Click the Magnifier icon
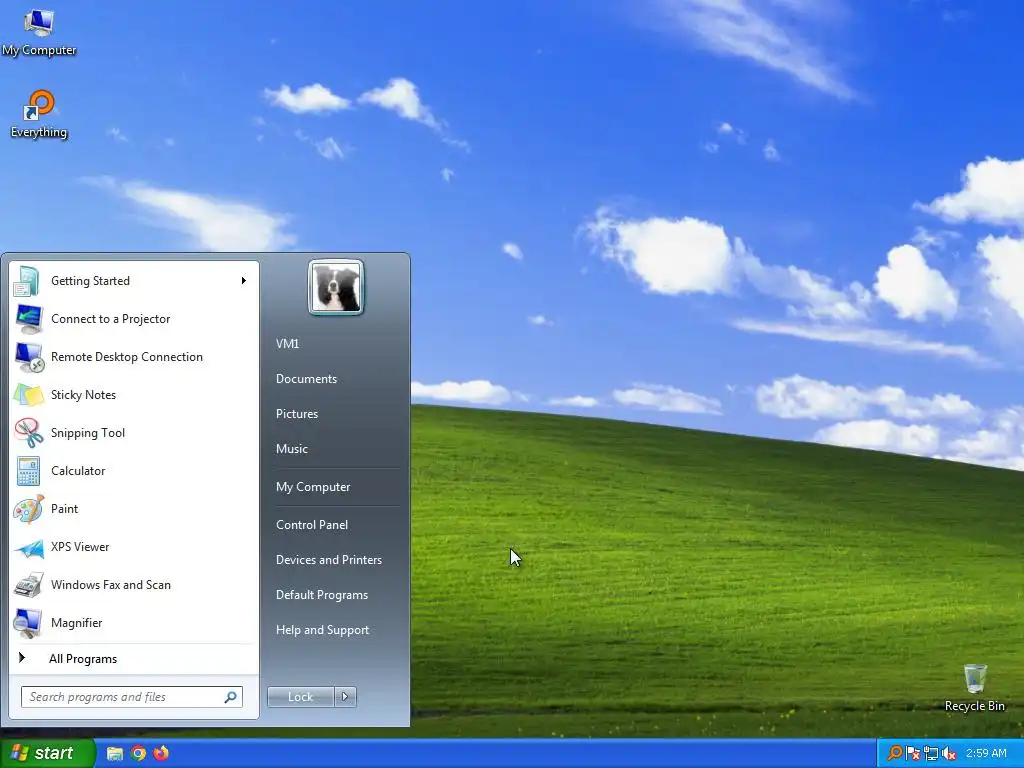This screenshot has height=768, width=1024. pos(28,623)
